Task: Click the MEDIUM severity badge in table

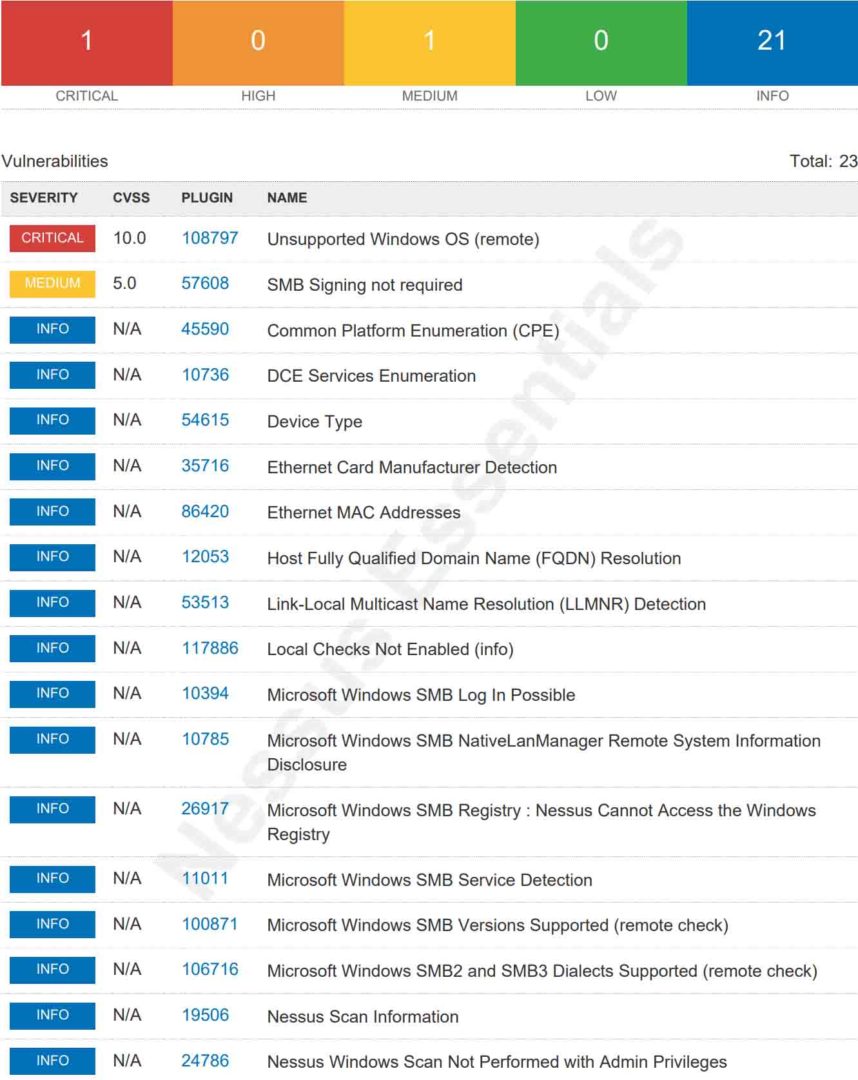Action: tap(53, 284)
